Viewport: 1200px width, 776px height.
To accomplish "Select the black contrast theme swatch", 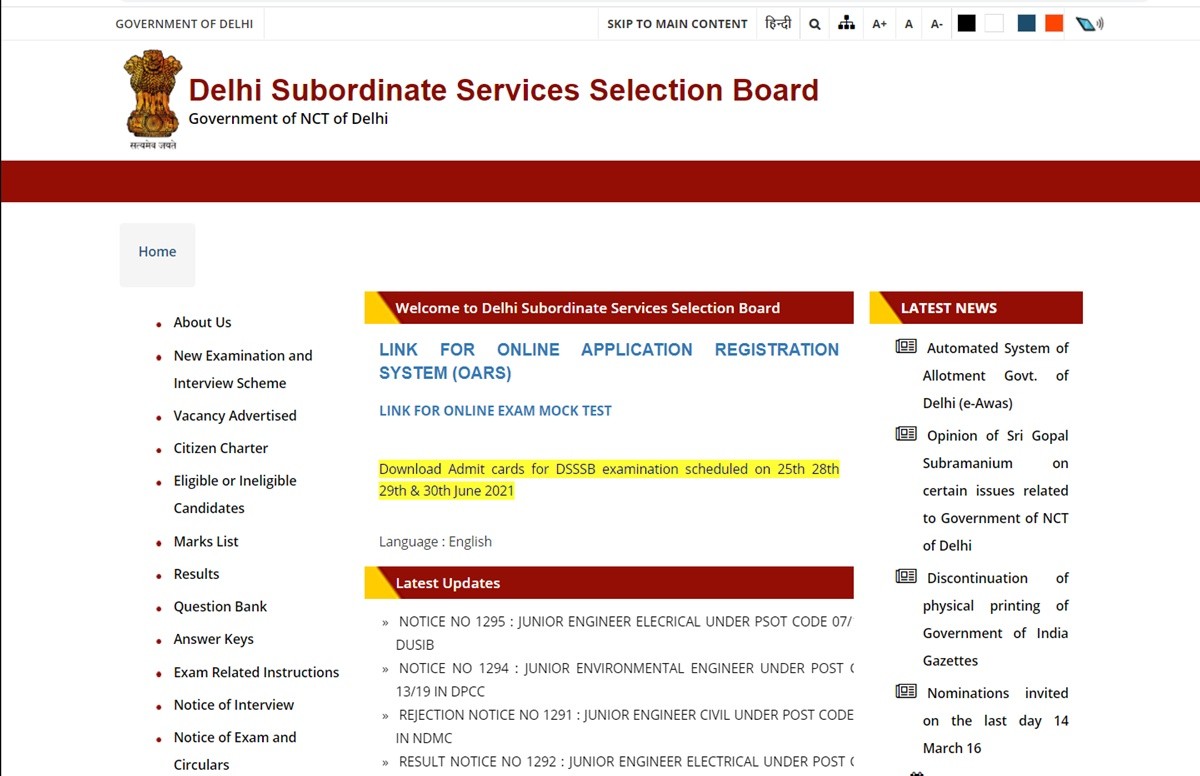I will tap(966, 23).
